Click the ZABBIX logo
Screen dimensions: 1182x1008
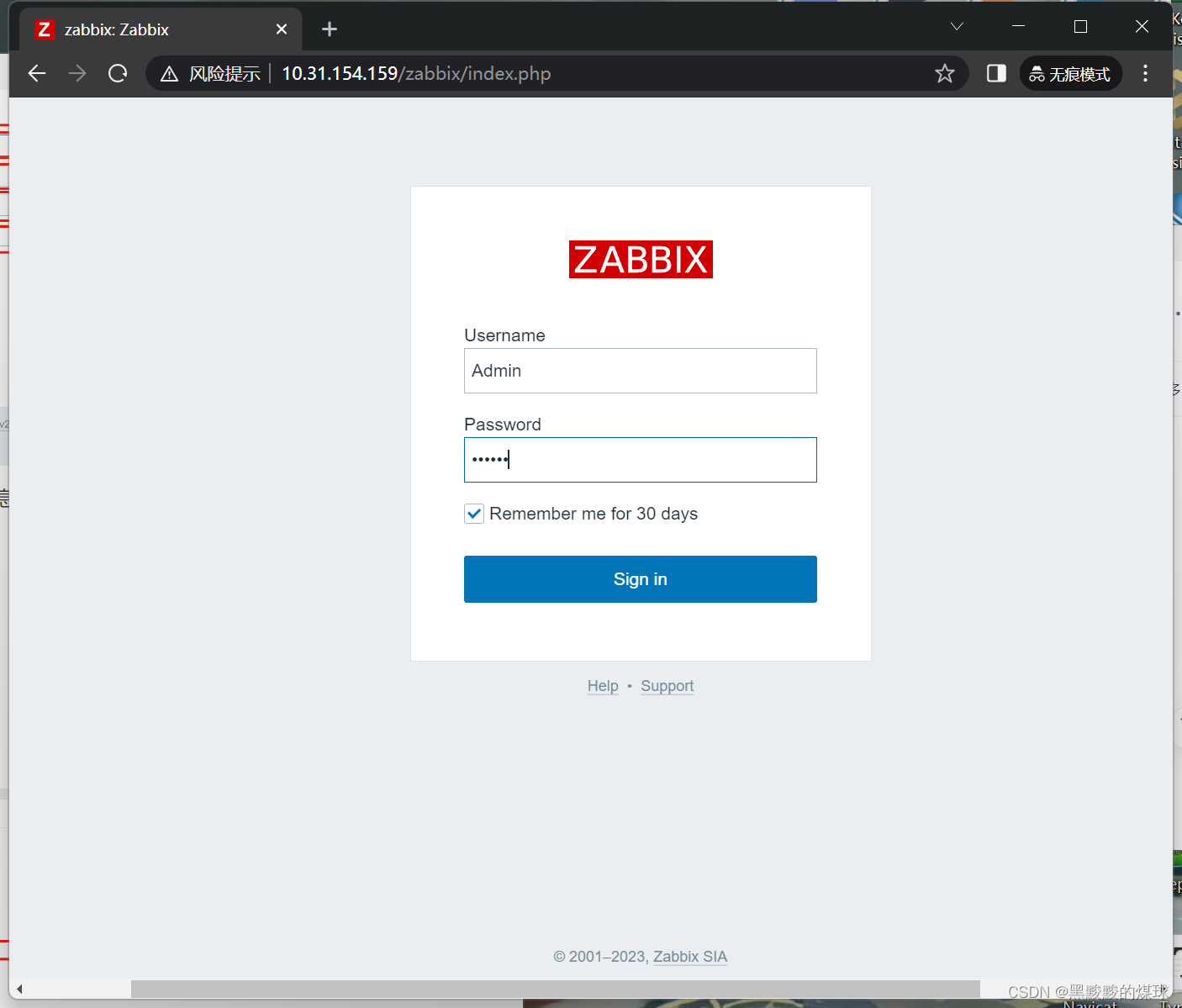tap(640, 260)
